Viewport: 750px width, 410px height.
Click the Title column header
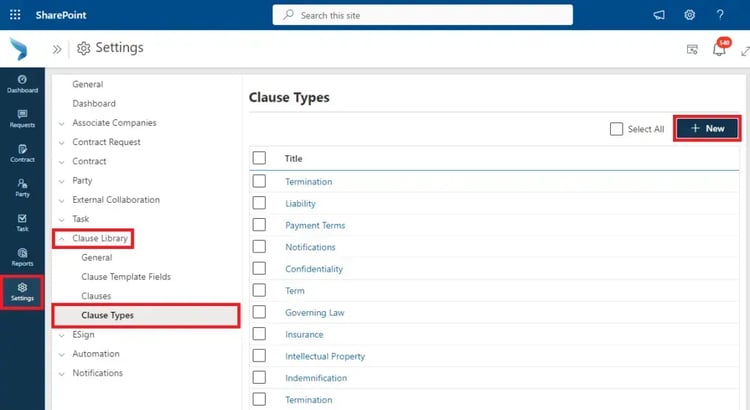(x=293, y=158)
